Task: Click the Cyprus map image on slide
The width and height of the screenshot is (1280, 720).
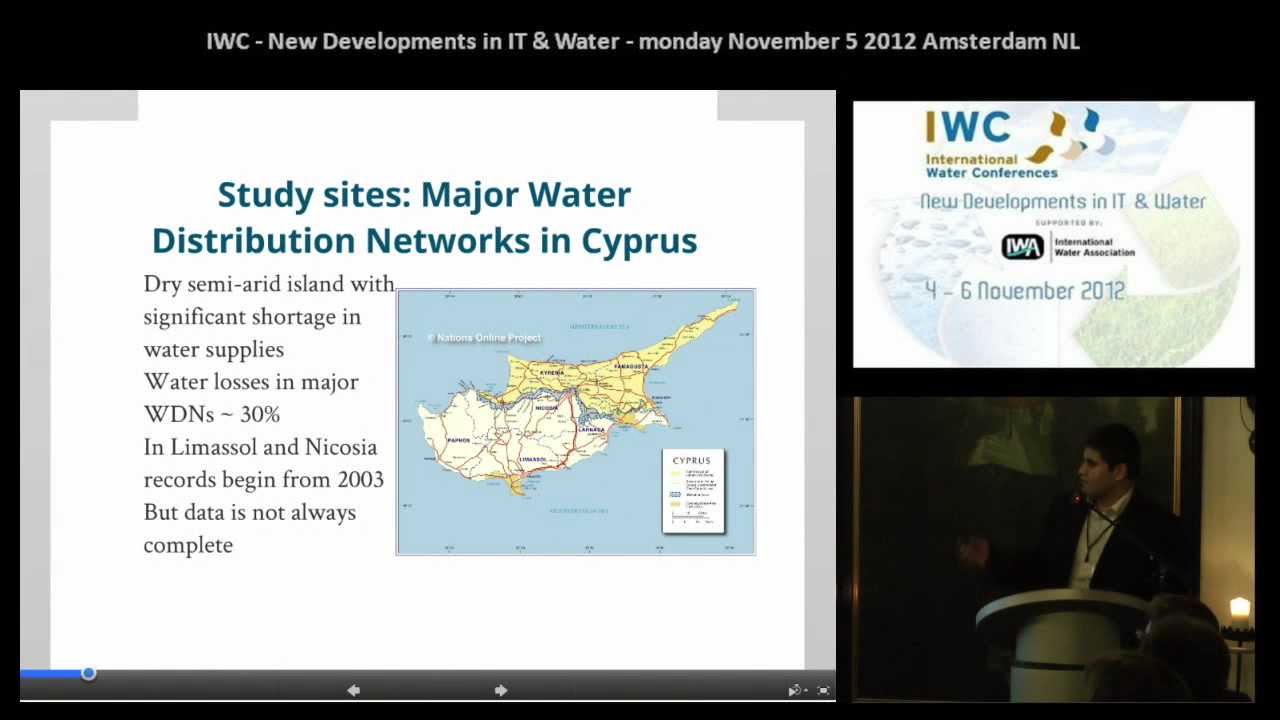Action: click(x=576, y=422)
